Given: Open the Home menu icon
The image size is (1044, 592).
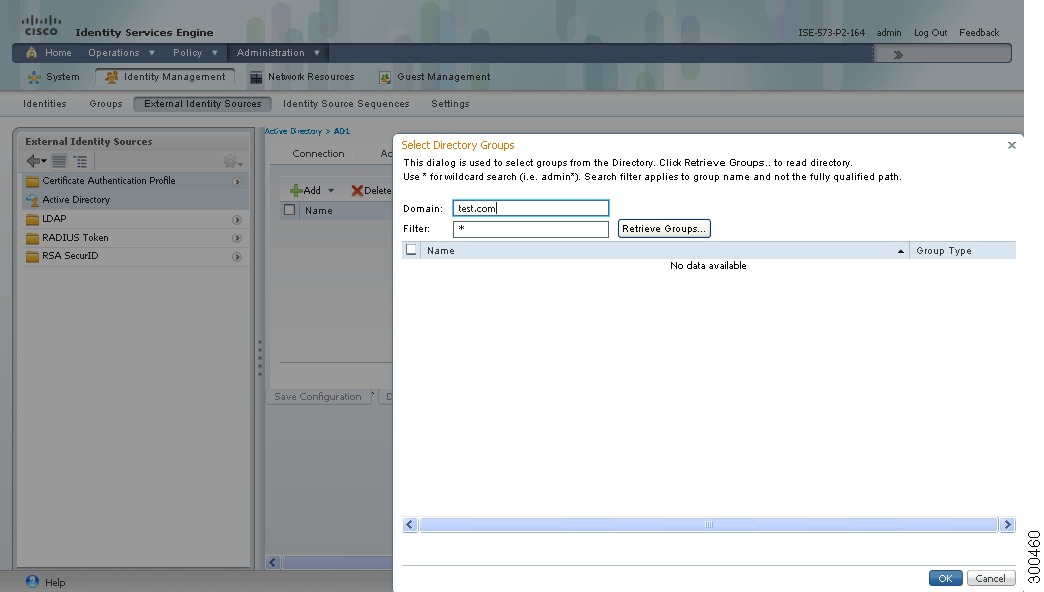Looking at the screenshot, I should pyautogui.click(x=31, y=53).
